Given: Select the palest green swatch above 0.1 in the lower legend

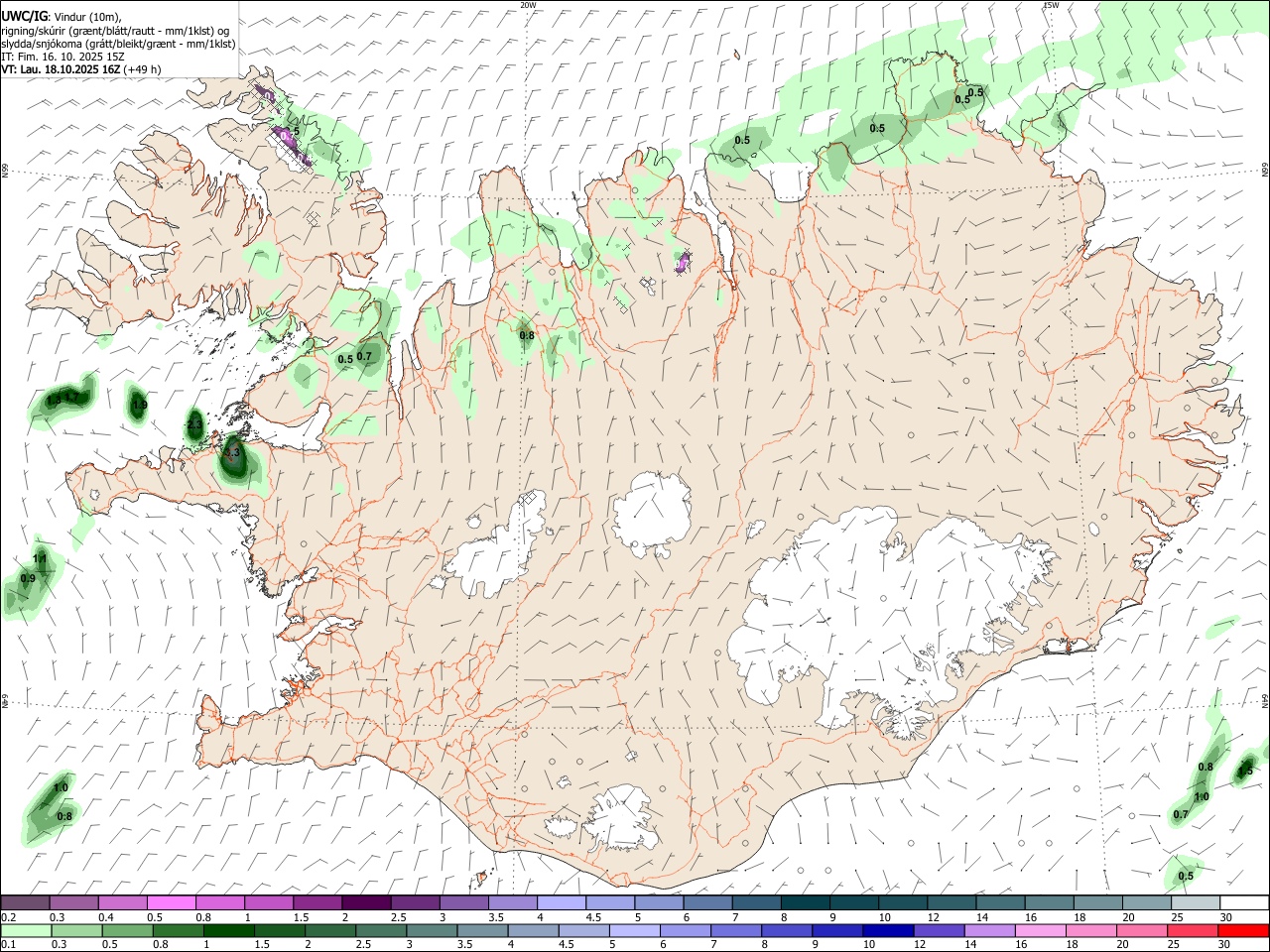Looking at the screenshot, I should [x=25, y=930].
